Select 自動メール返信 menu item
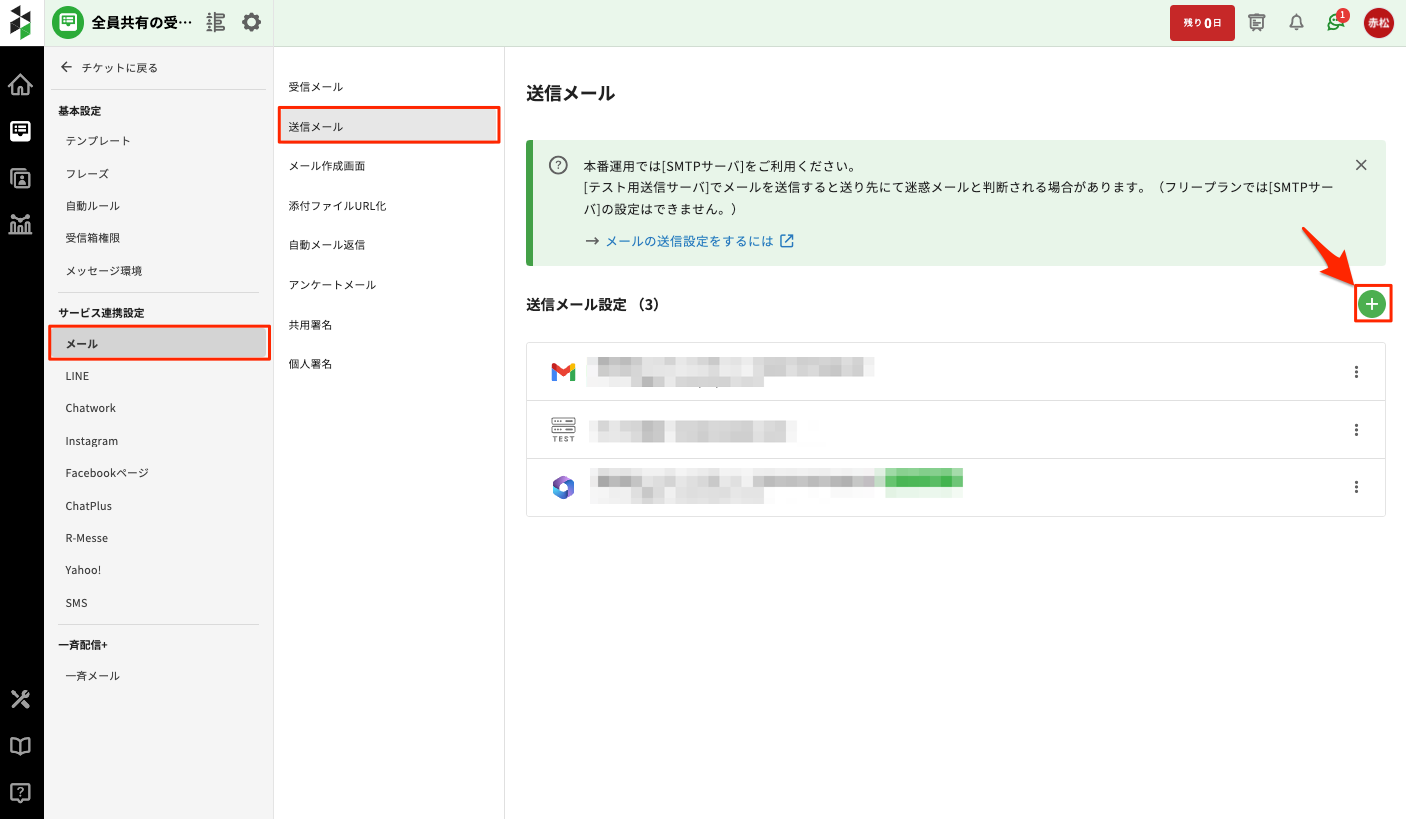This screenshot has width=1406, height=819. 327,245
